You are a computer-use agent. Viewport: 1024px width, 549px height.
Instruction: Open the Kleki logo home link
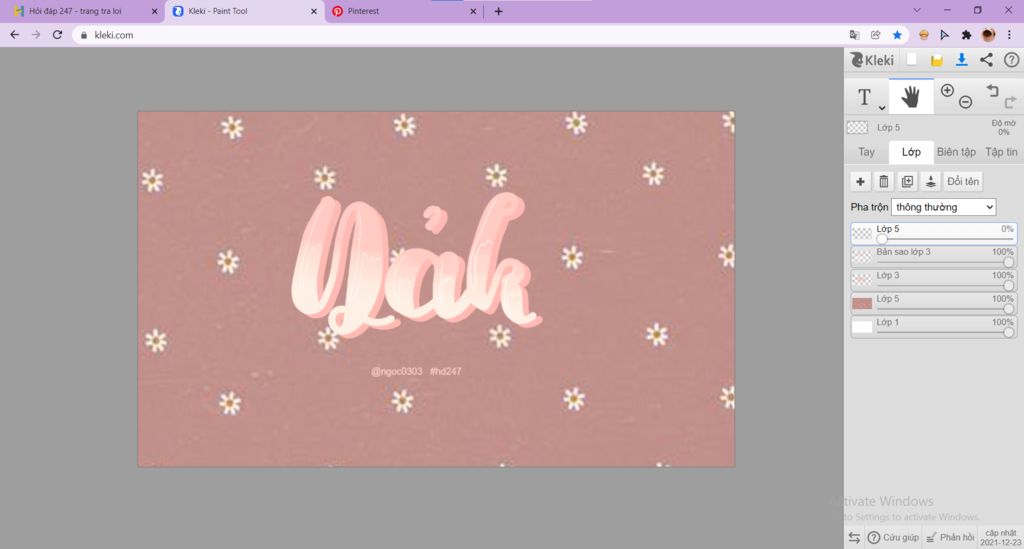(x=872, y=60)
